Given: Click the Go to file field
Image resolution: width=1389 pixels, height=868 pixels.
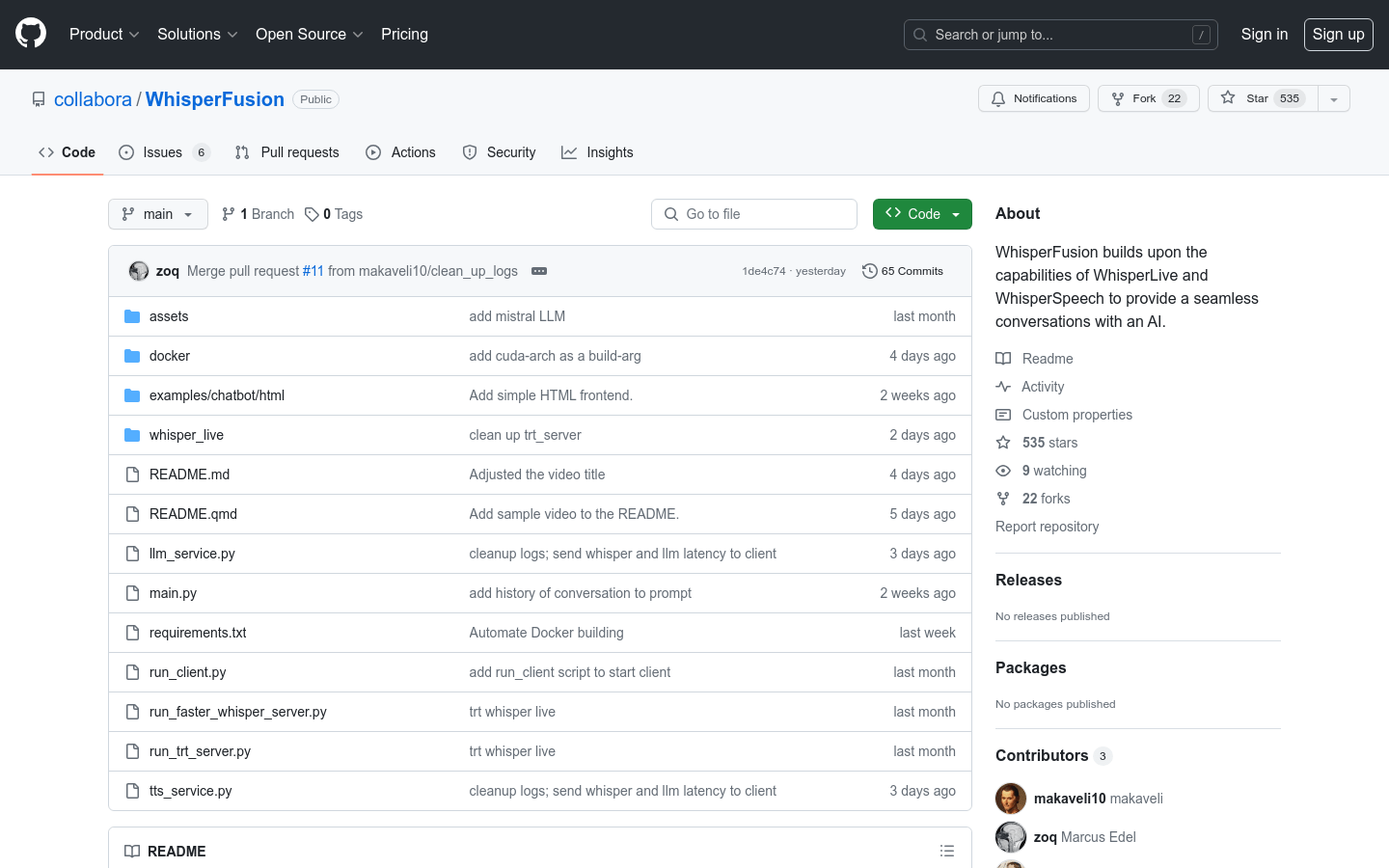Looking at the screenshot, I should pos(754,214).
